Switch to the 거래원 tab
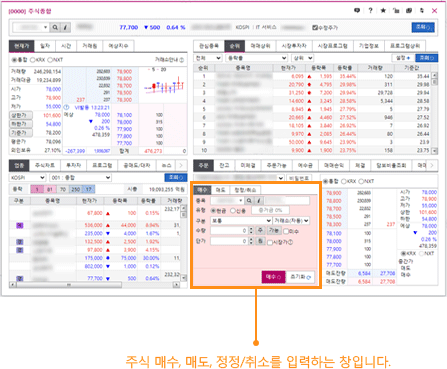This screenshot has width=447, height=369. coord(89,46)
